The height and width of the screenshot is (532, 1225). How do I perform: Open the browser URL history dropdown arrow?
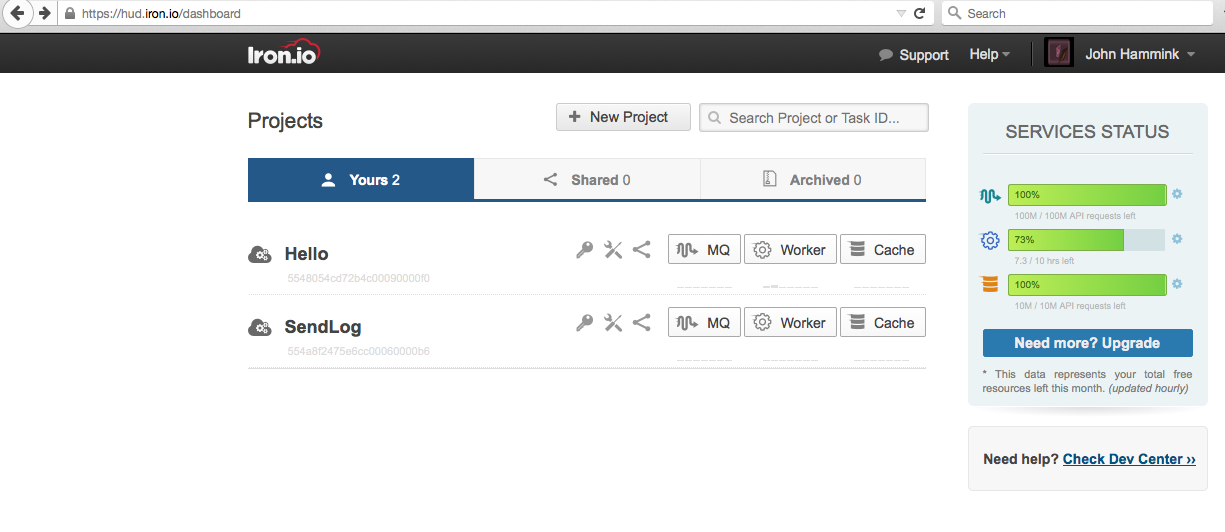click(x=901, y=14)
